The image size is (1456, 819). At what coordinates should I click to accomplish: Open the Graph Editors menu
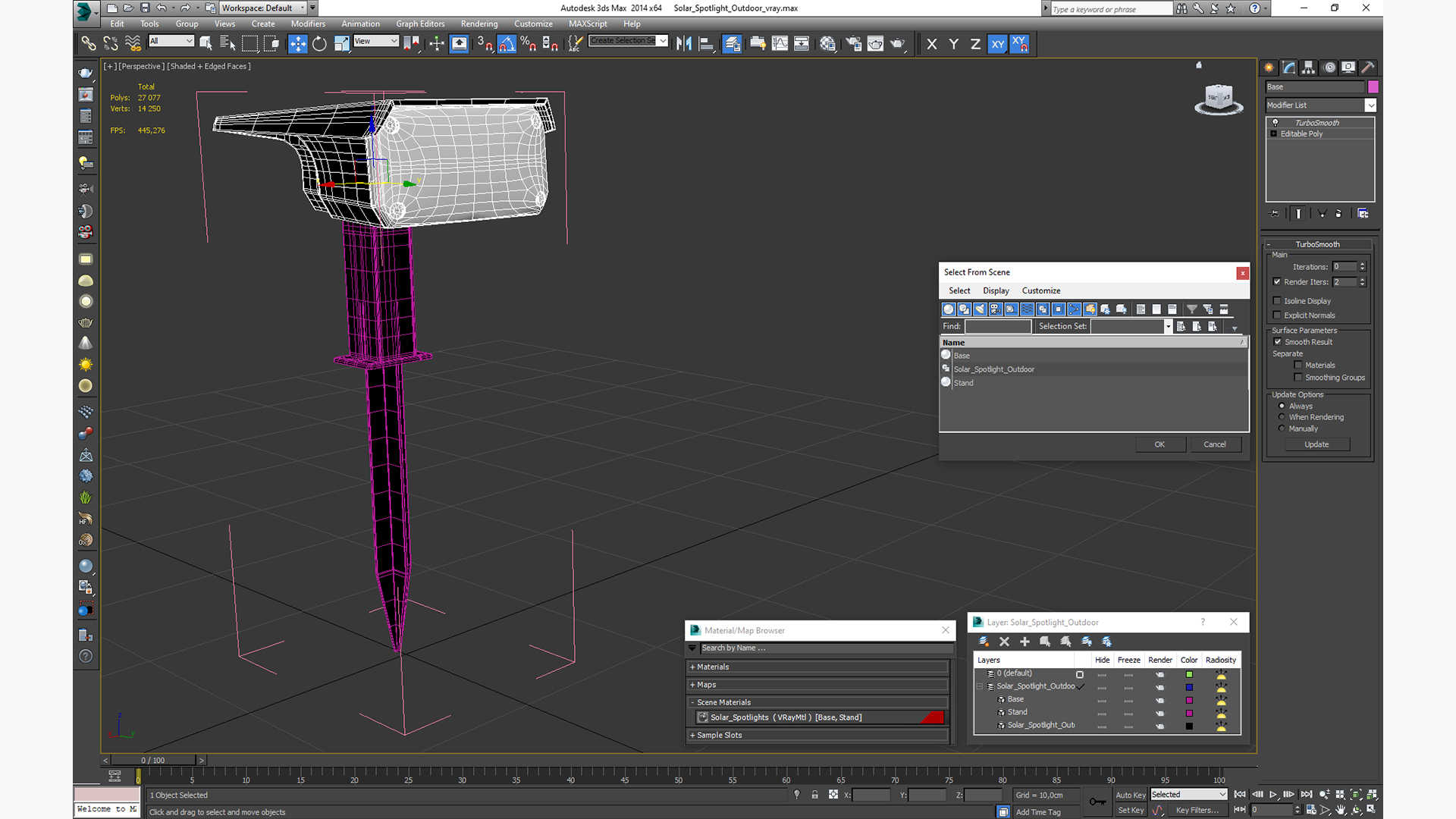pos(420,24)
